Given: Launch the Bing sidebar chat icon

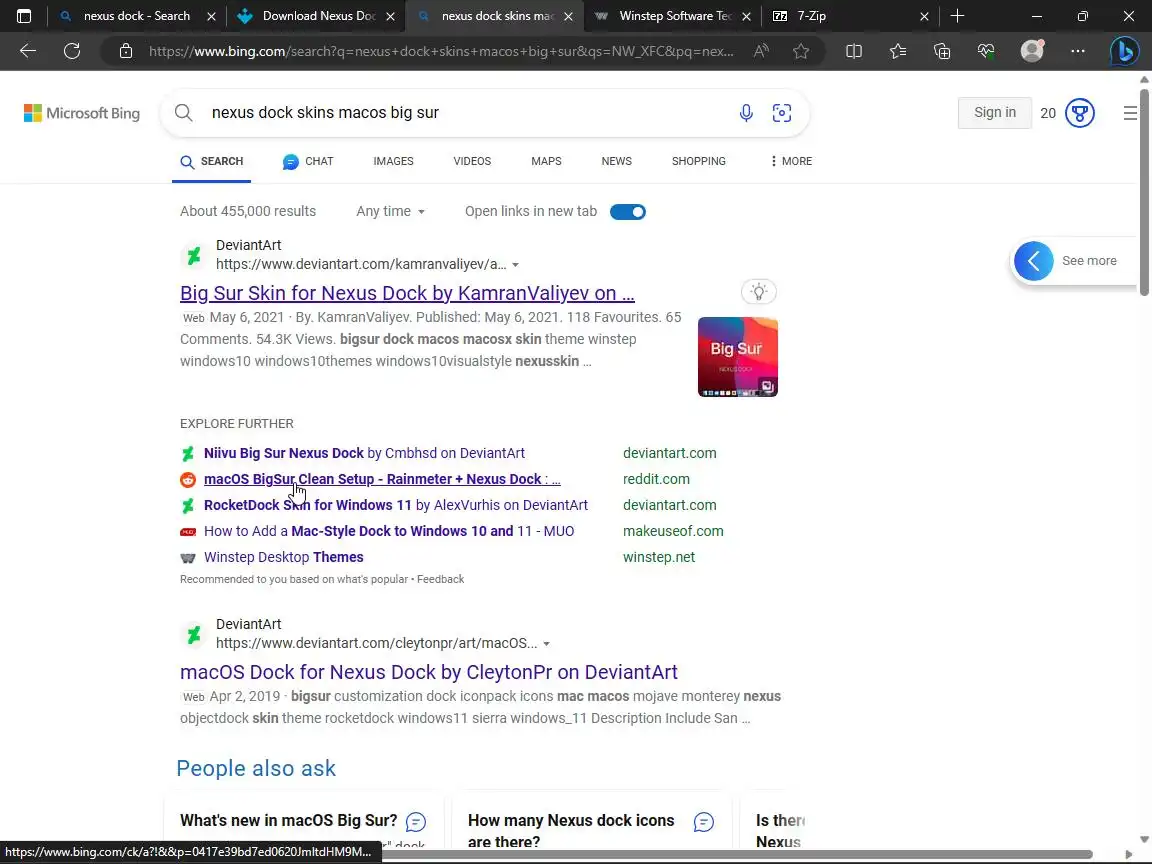Looking at the screenshot, I should click(x=1123, y=51).
